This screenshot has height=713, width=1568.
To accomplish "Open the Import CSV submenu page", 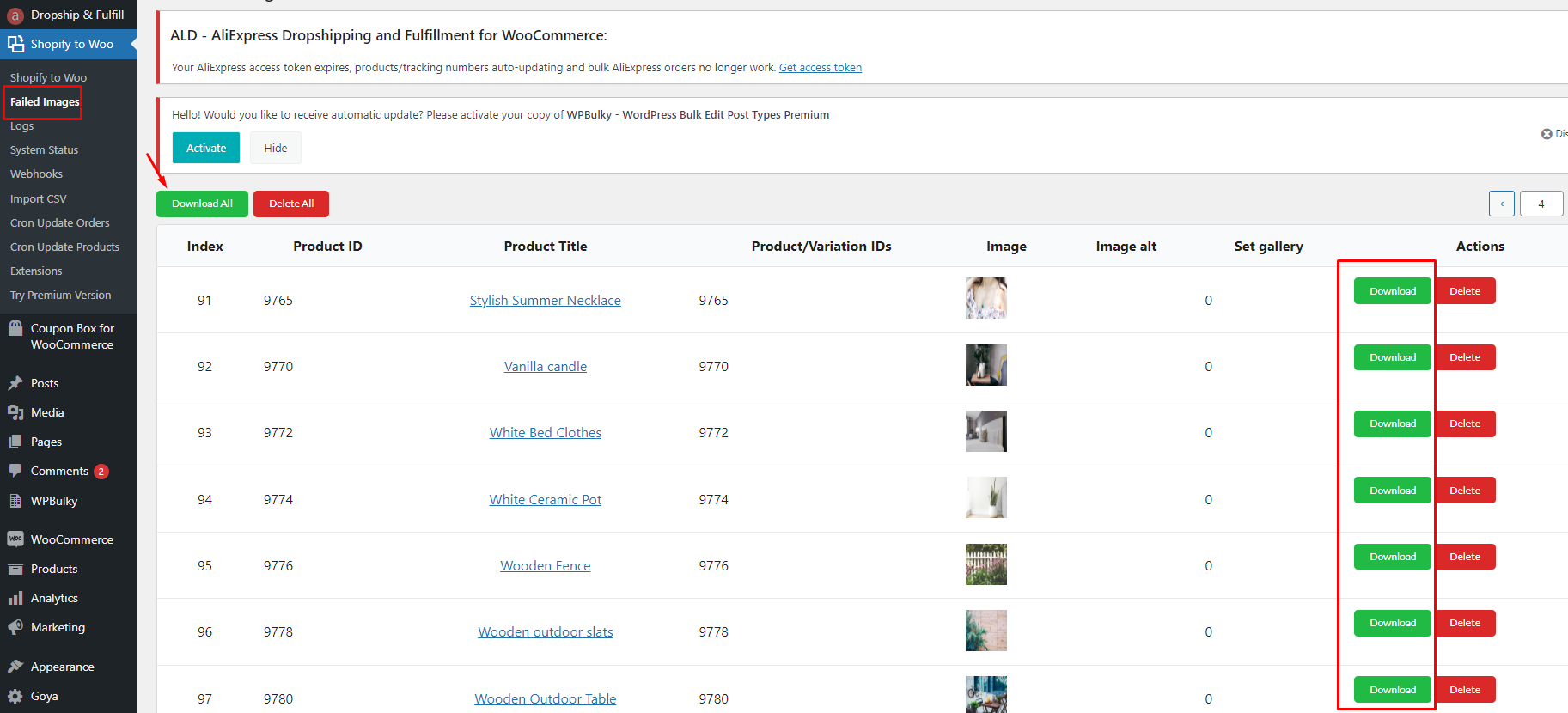I will pyautogui.click(x=39, y=198).
